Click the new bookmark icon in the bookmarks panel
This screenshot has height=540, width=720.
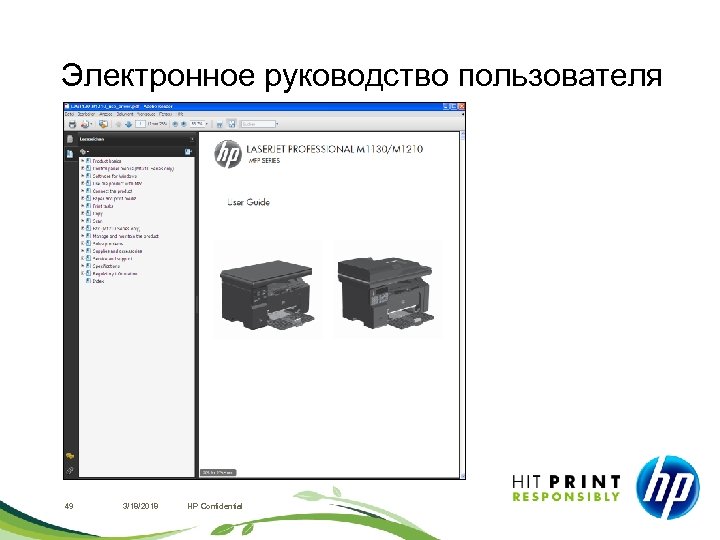click(188, 152)
